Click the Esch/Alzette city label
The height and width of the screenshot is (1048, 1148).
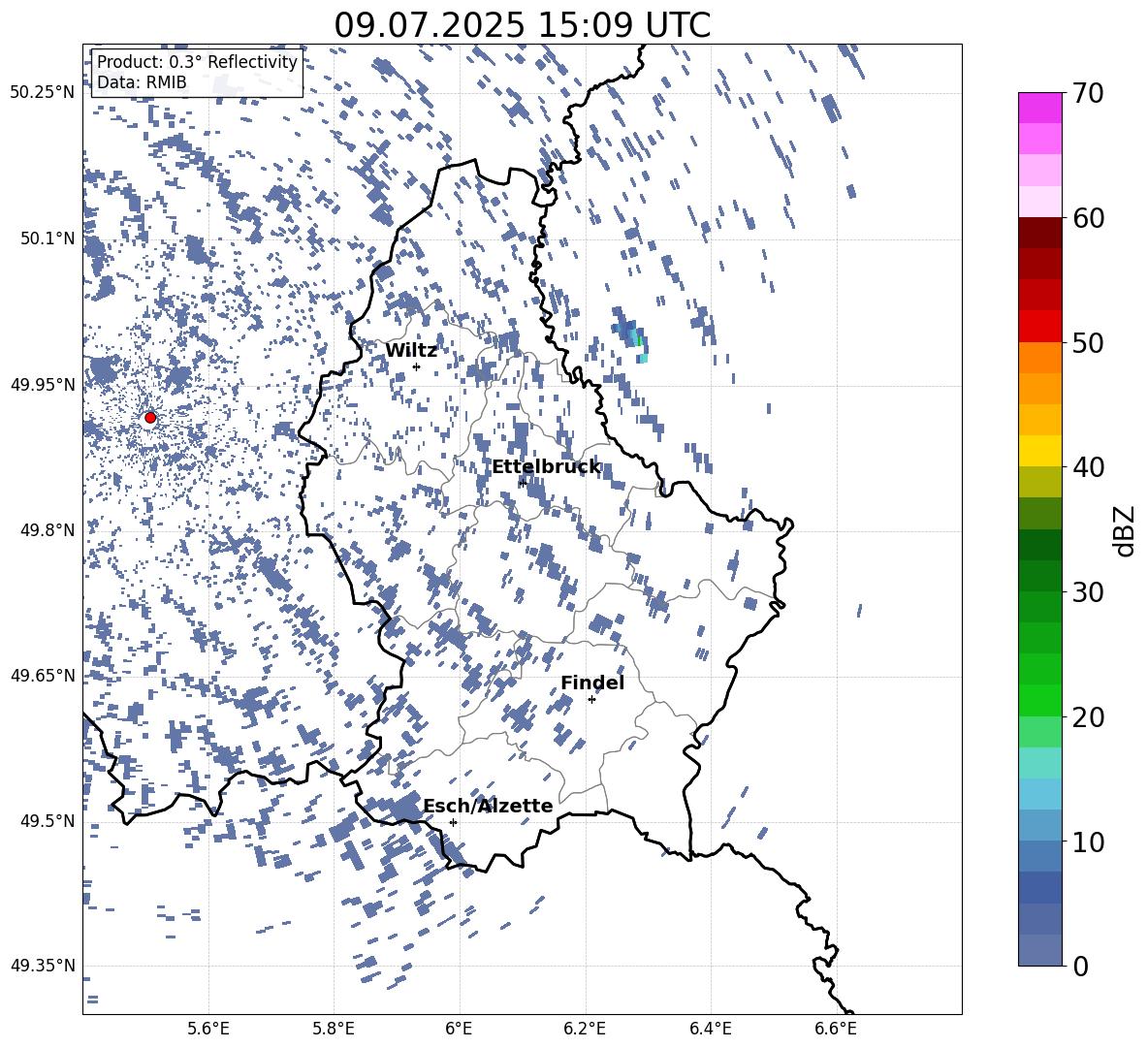488,806
